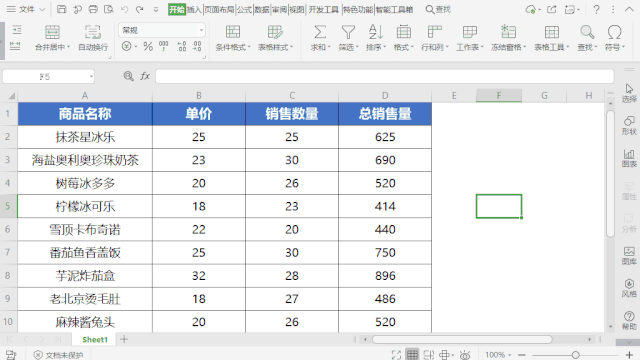Viewport: 640px width, 360px height.
Task: Open the currency symbol dropdown arrow
Action: coord(136,47)
